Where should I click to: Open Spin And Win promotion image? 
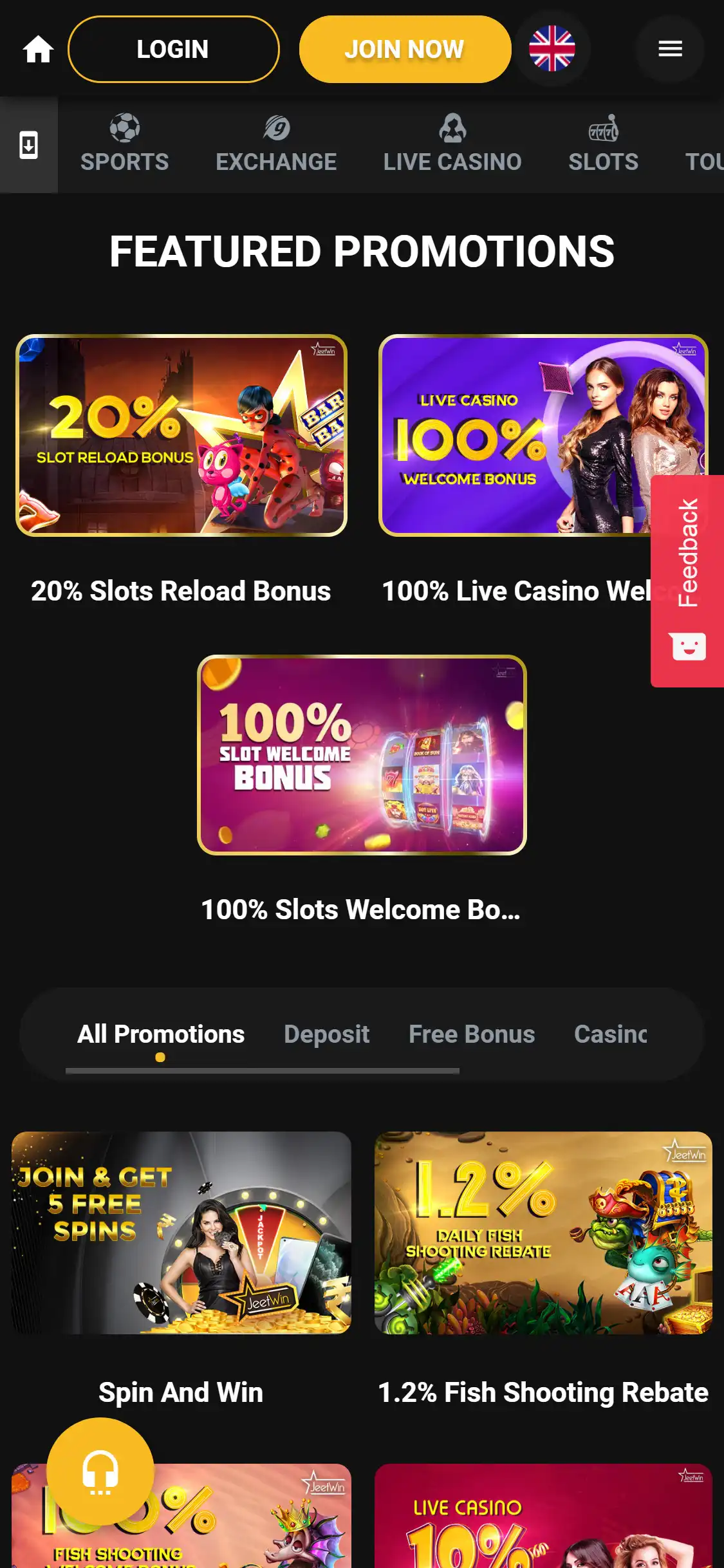coord(181,1233)
